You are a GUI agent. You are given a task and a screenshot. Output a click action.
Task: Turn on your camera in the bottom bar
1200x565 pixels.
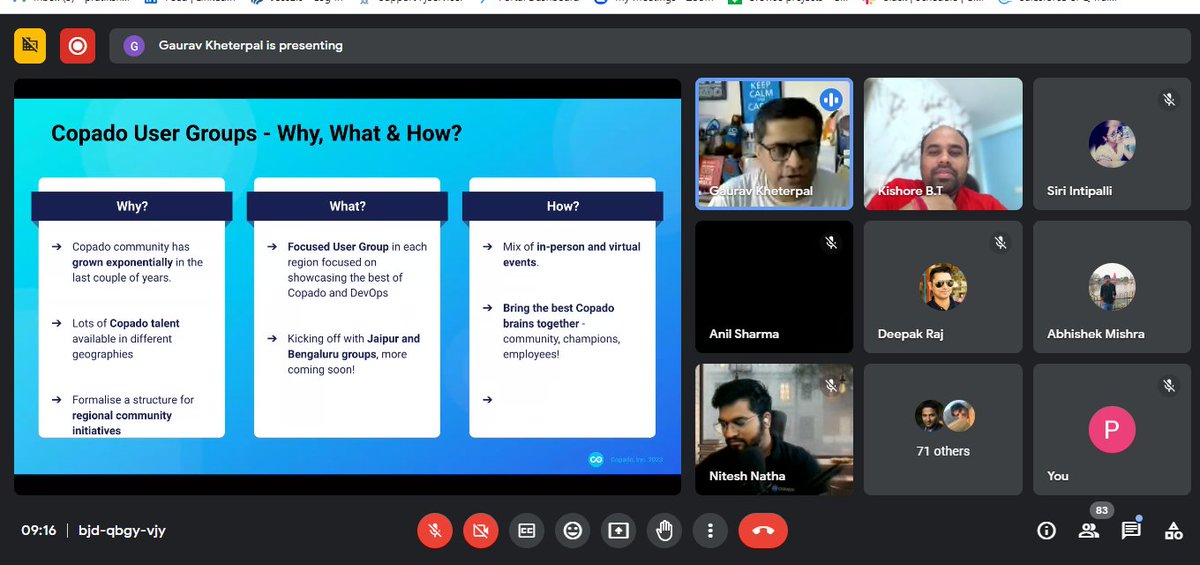coord(481,531)
